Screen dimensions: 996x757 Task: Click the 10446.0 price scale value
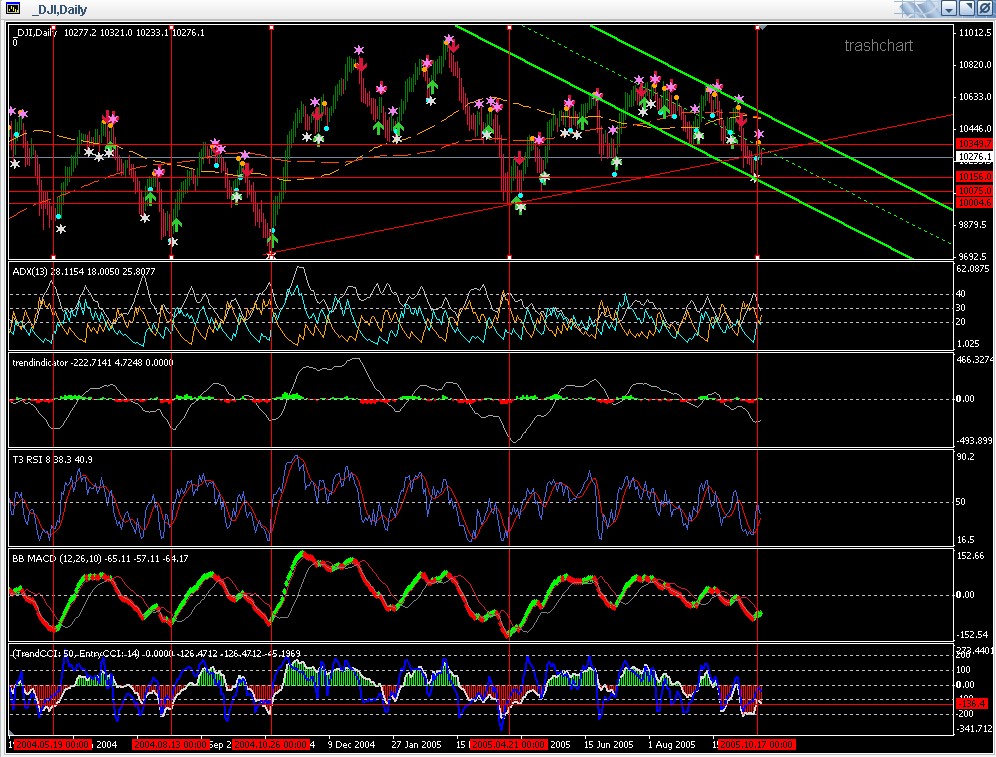tap(975, 128)
